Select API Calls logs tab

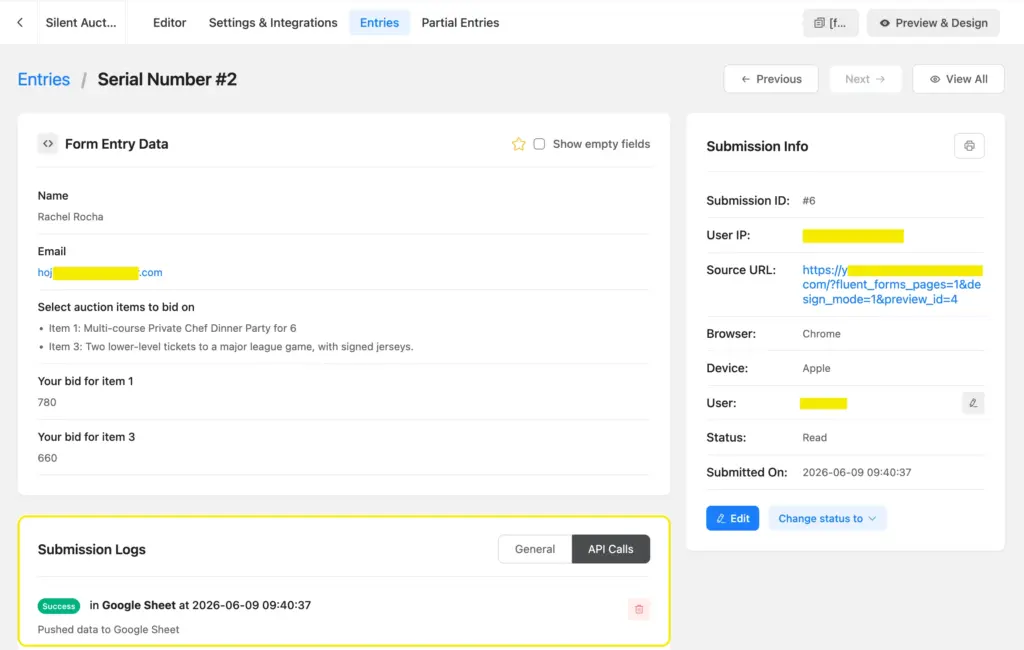611,549
